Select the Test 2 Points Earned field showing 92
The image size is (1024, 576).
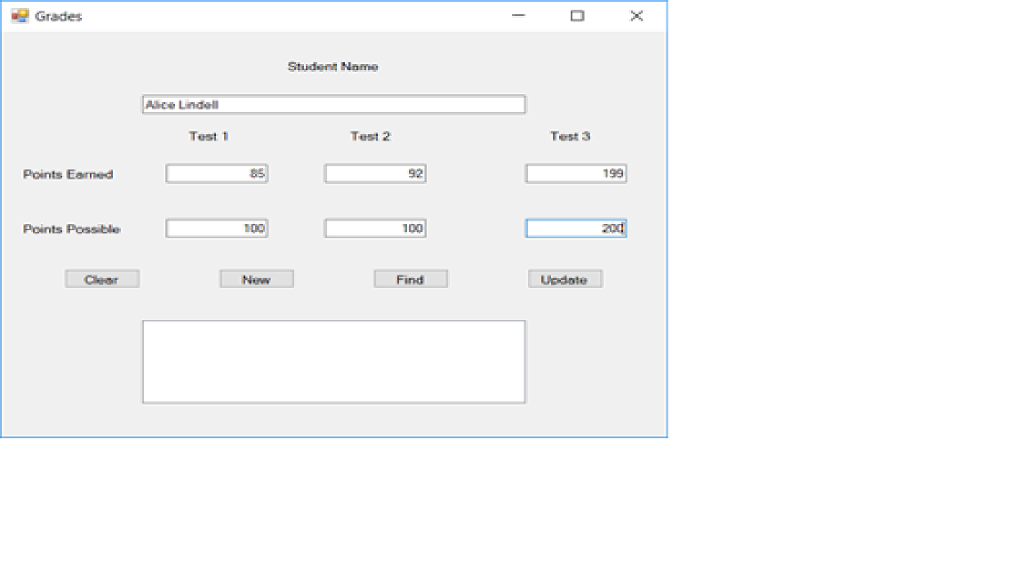point(374,173)
